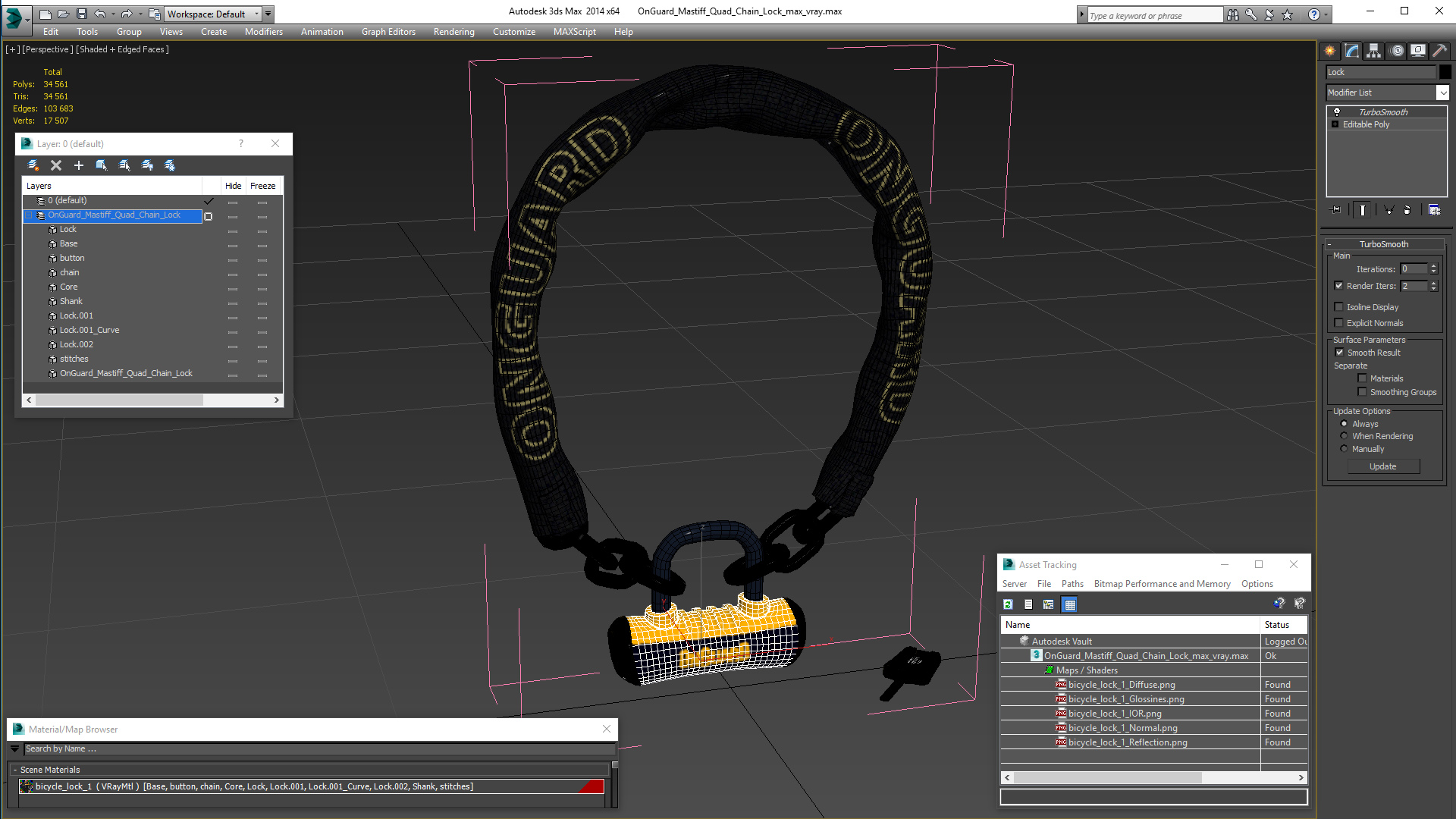Click Shaded + Edged Faces viewport label
Screen dimensions: 1456x819
pyautogui.click(x=122, y=49)
